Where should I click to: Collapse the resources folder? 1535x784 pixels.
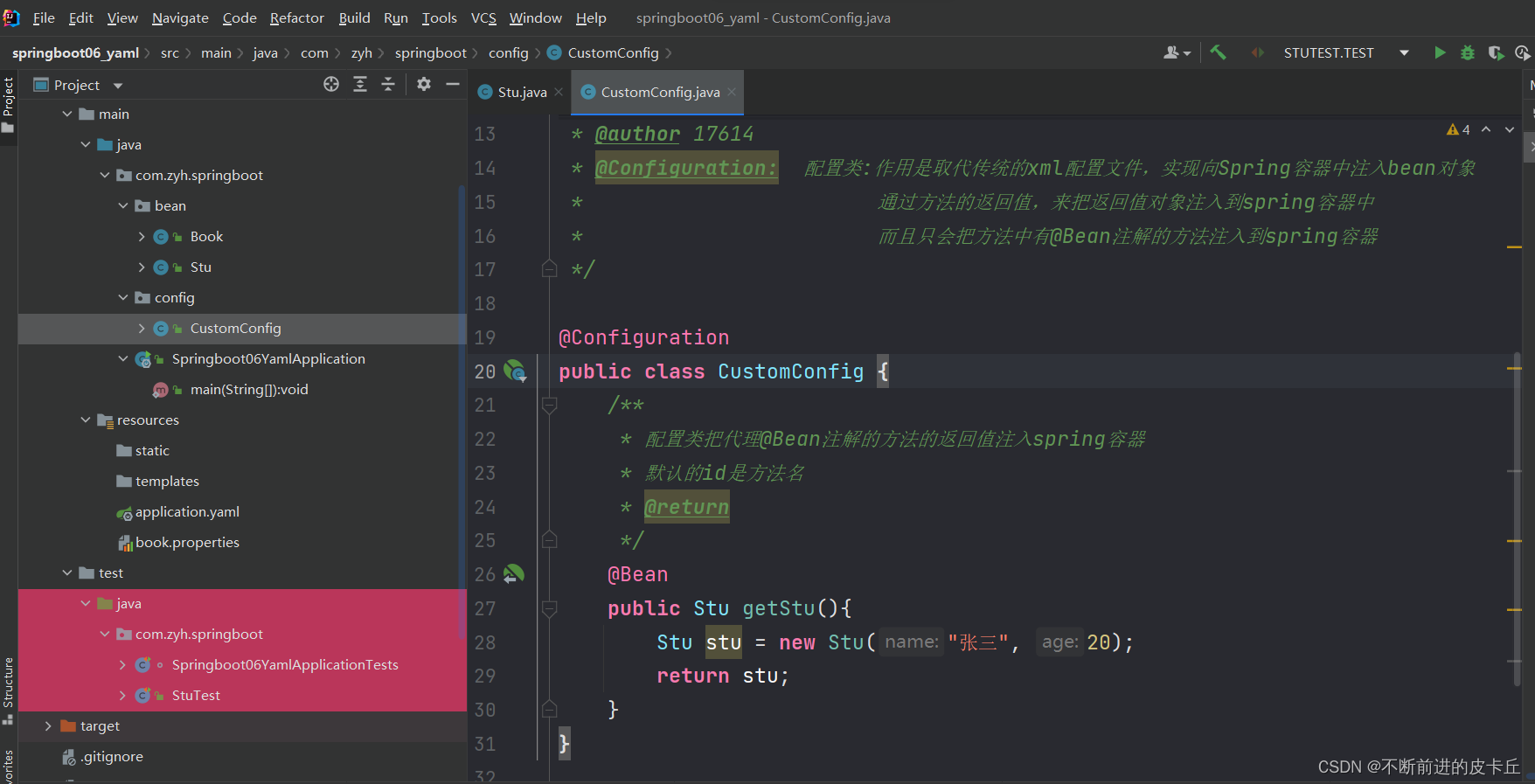(86, 420)
